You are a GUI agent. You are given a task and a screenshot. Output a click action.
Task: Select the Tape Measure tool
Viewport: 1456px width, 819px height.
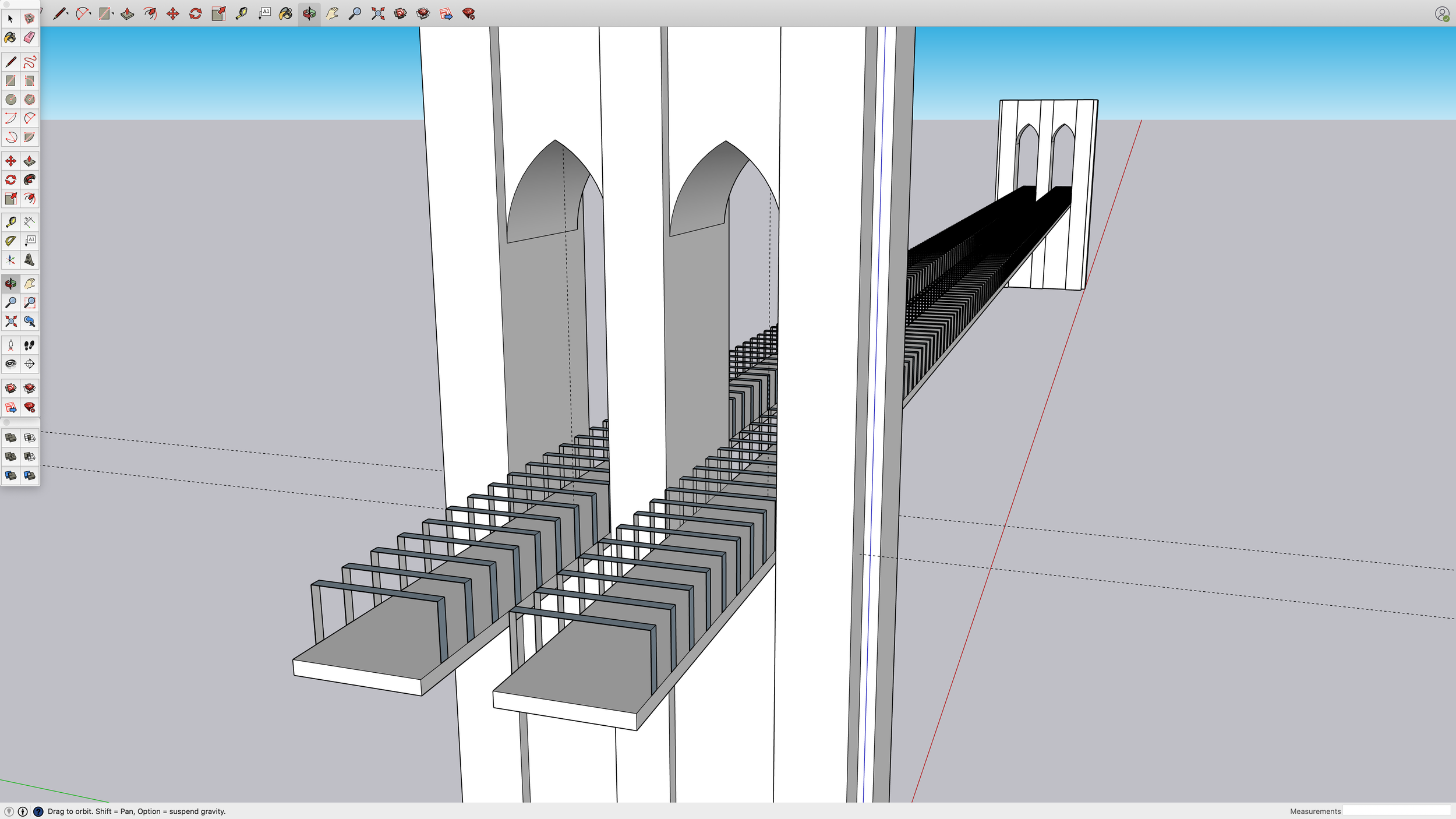(x=10, y=221)
